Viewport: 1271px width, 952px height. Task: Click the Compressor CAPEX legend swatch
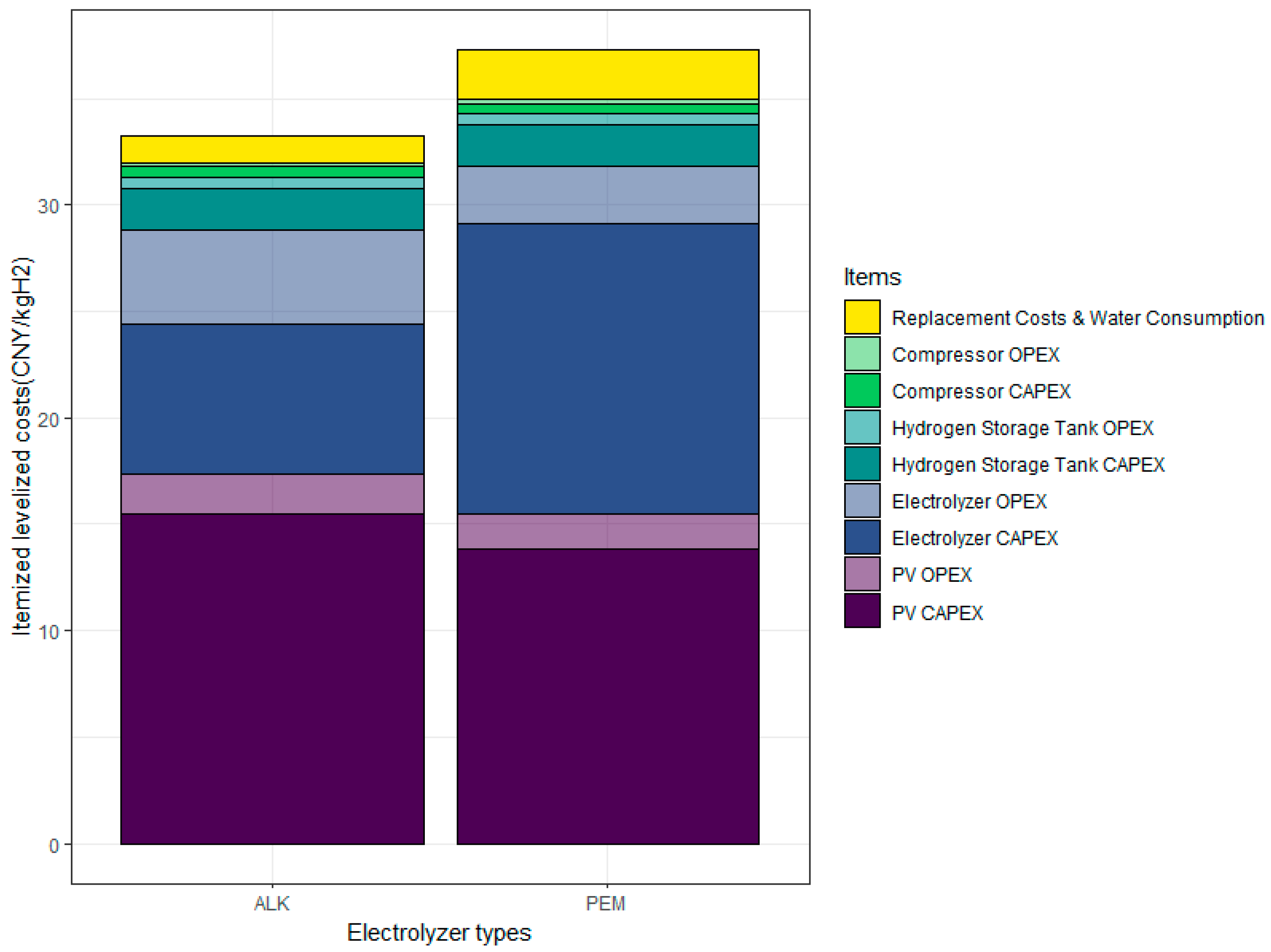862,391
